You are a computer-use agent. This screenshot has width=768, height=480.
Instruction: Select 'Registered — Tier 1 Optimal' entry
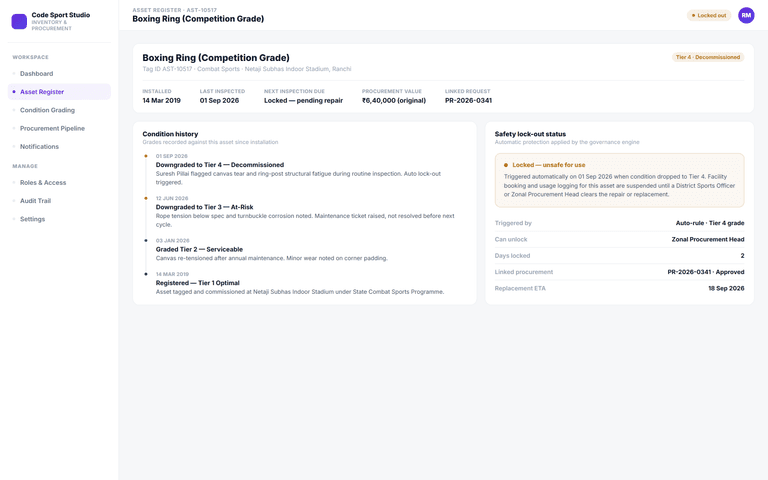coord(197,283)
